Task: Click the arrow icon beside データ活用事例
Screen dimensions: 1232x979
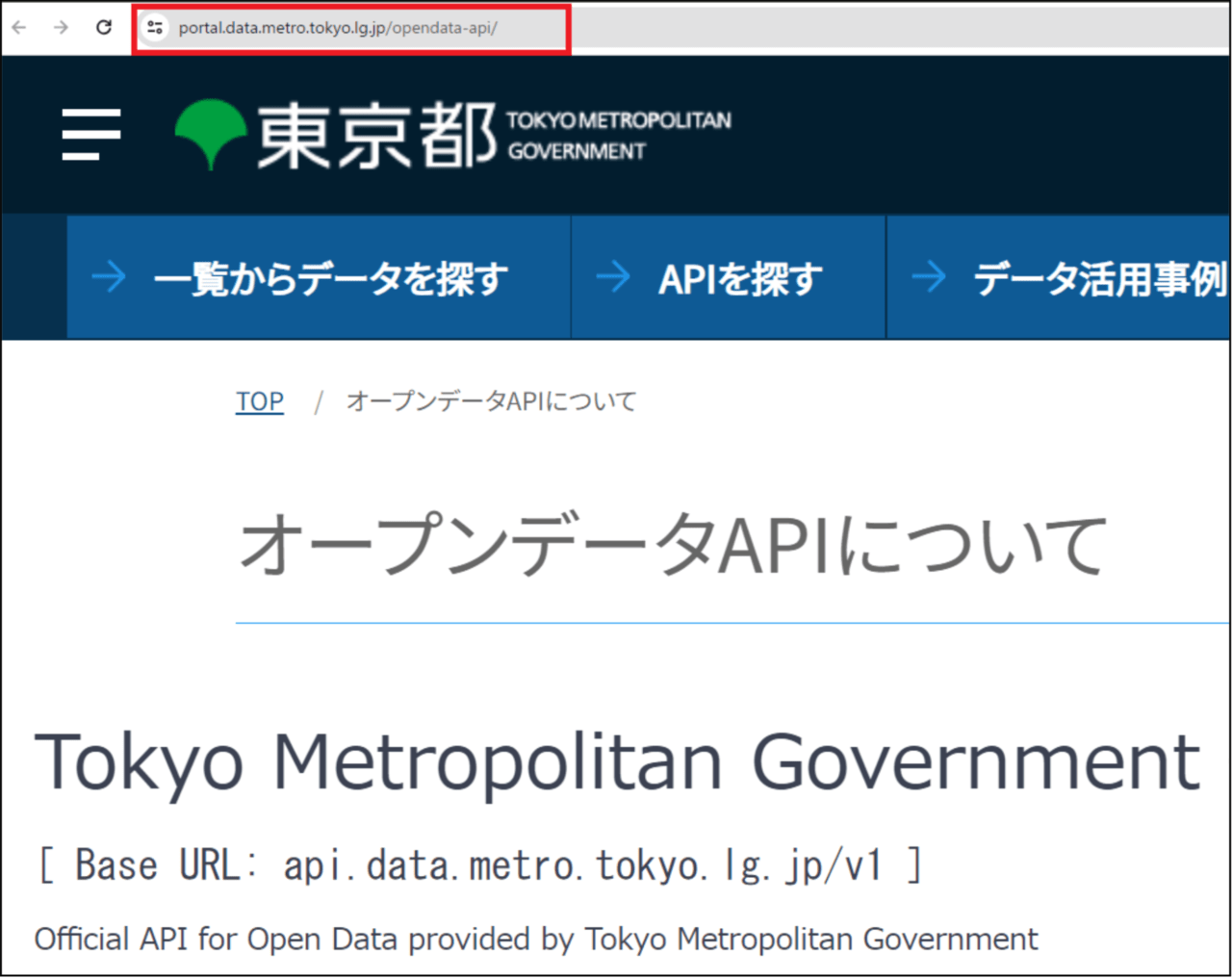Action: [x=929, y=277]
